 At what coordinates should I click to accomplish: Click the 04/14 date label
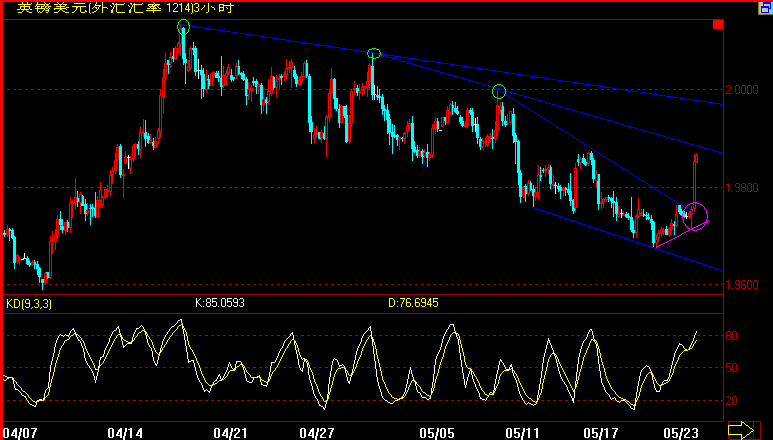pyautogui.click(x=125, y=433)
